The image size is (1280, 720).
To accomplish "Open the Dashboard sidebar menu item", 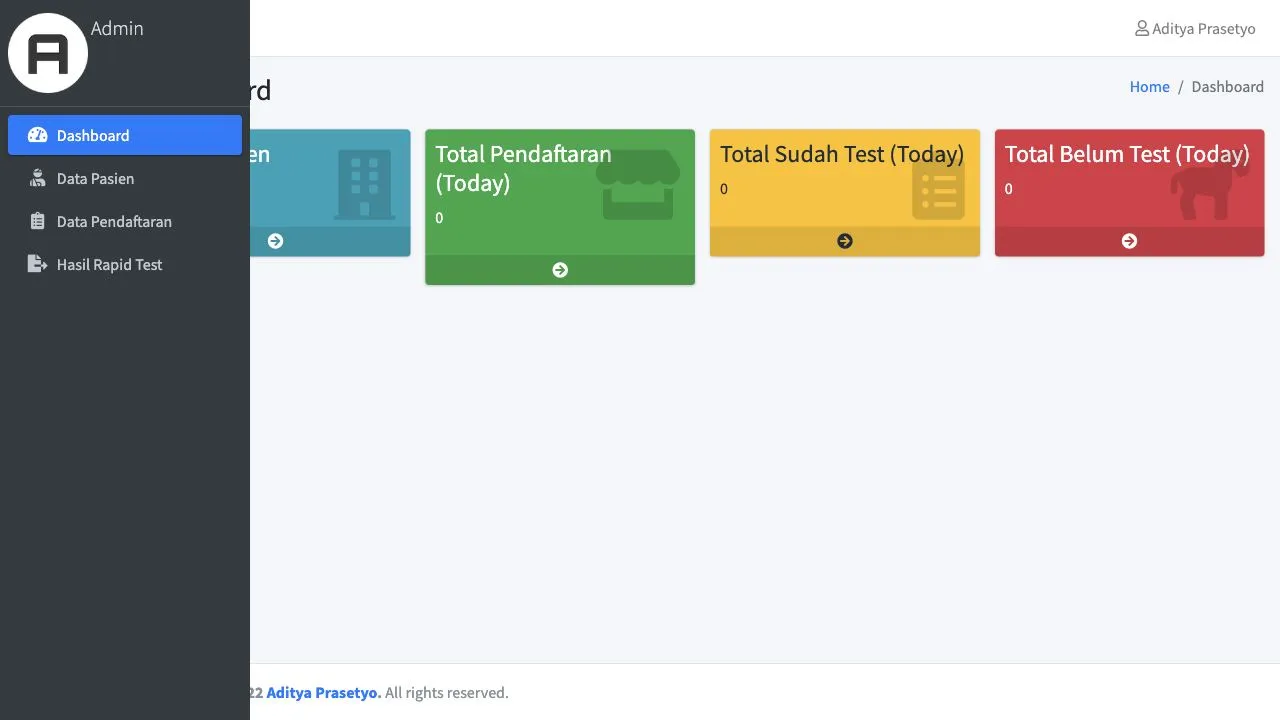I will coord(125,135).
